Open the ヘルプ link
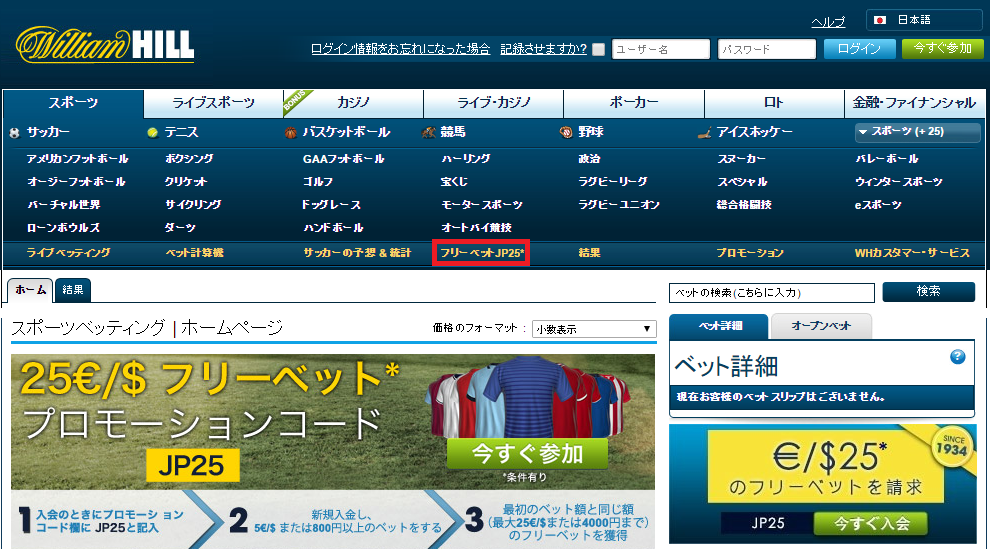The height and width of the screenshot is (549, 990). coord(828,22)
